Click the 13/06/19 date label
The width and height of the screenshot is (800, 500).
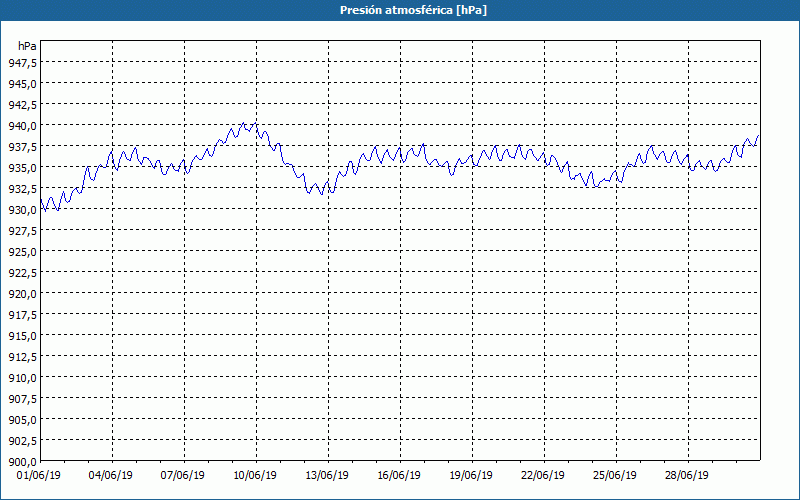tap(327, 475)
